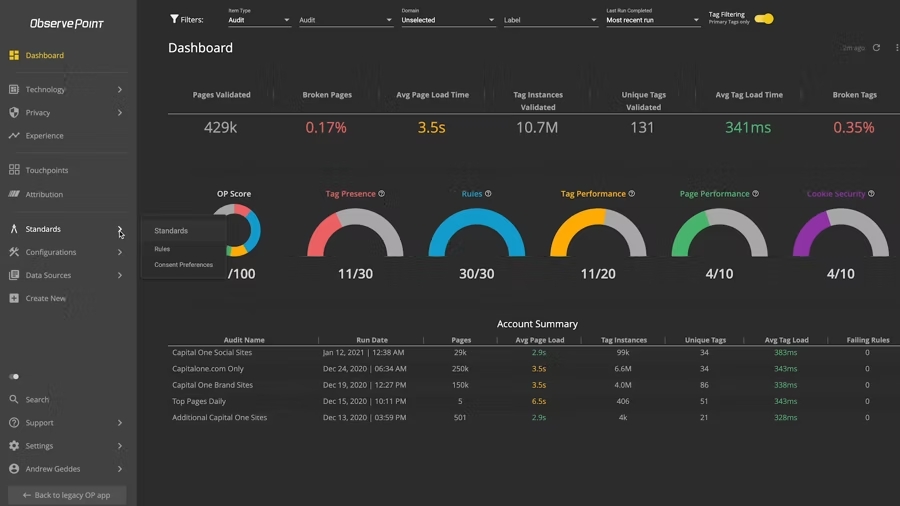Click the Attribution striped icon

[14, 194]
